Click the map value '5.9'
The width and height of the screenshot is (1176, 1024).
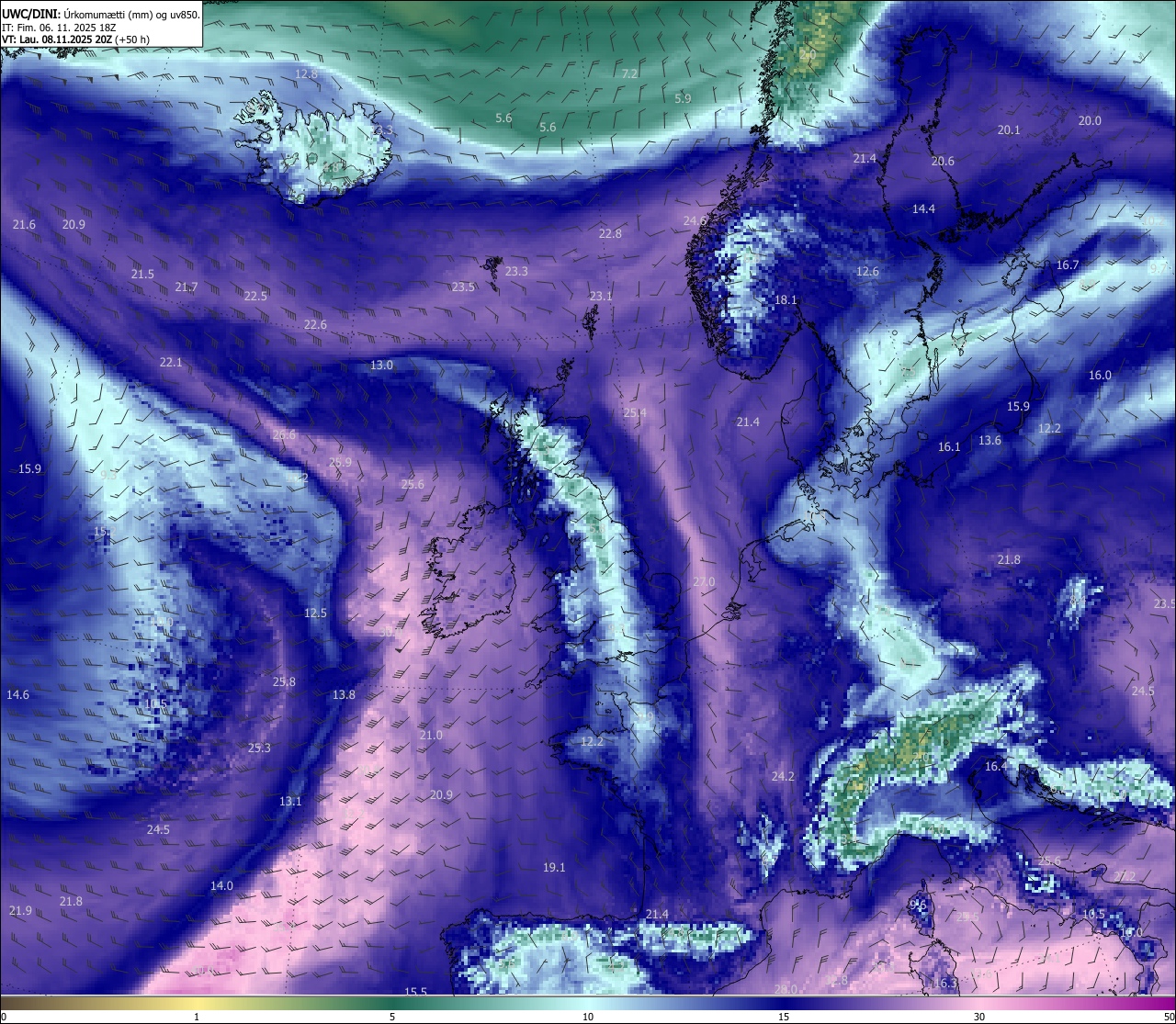pos(683,98)
